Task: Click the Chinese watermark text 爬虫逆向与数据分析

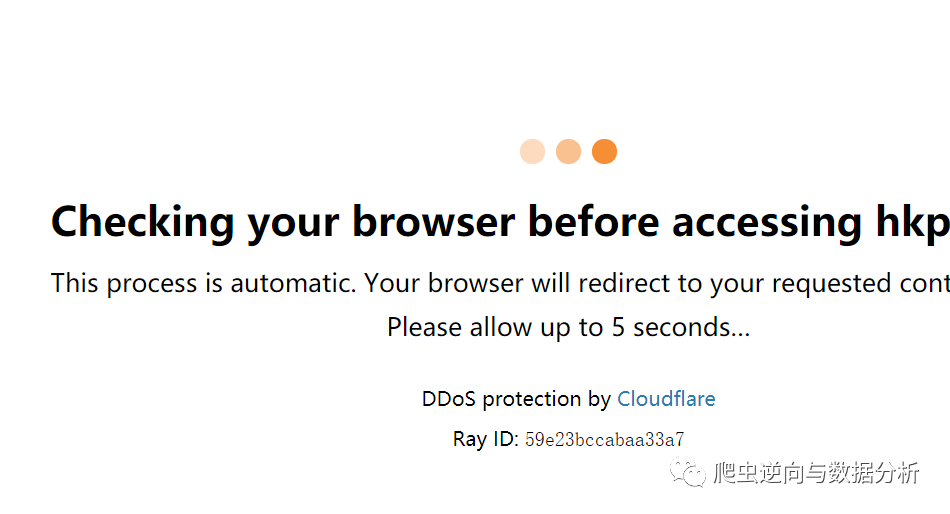Action: 817,473
